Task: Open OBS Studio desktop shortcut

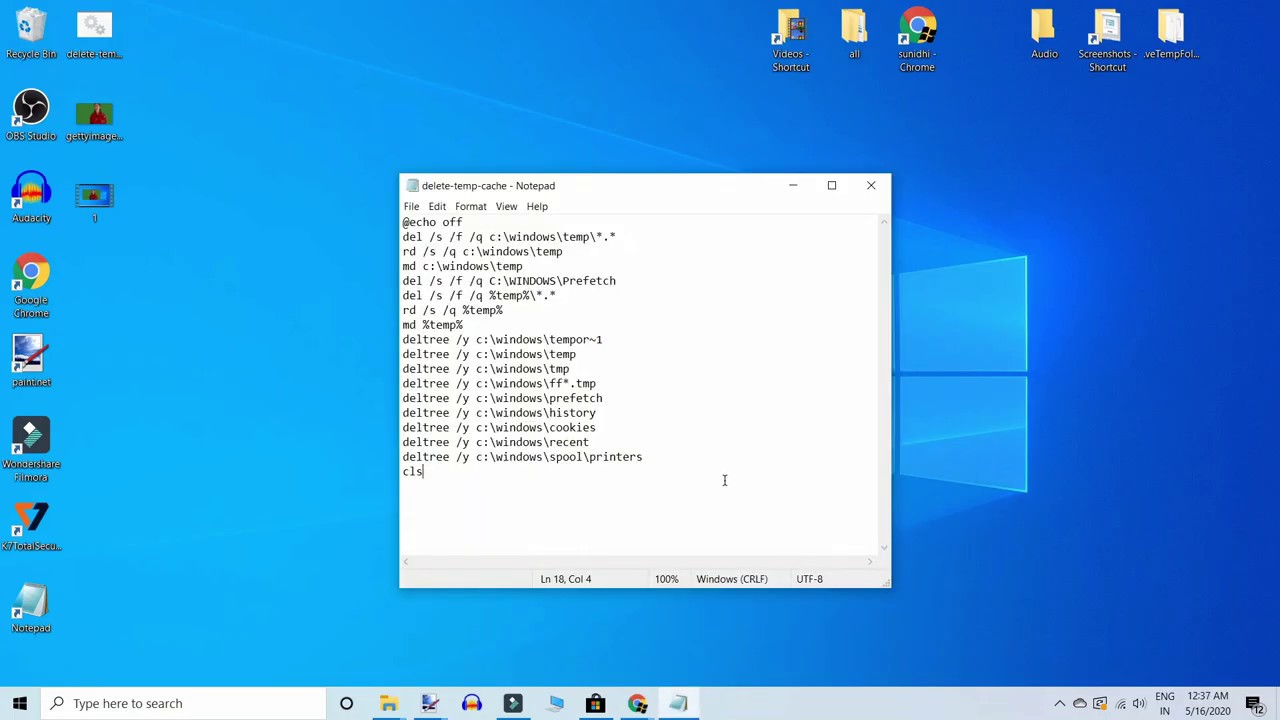Action: click(31, 116)
